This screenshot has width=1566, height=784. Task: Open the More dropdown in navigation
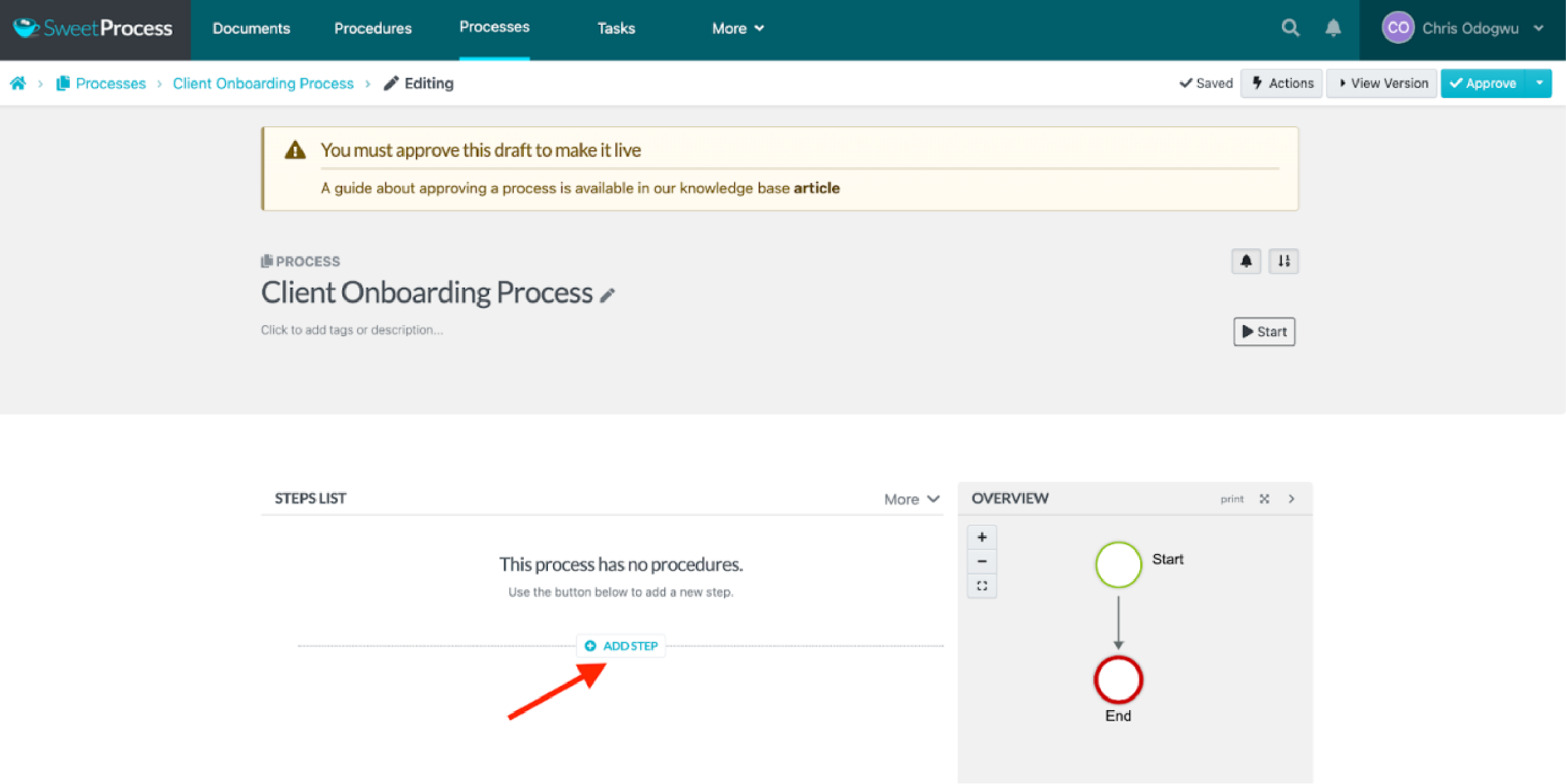(x=738, y=29)
